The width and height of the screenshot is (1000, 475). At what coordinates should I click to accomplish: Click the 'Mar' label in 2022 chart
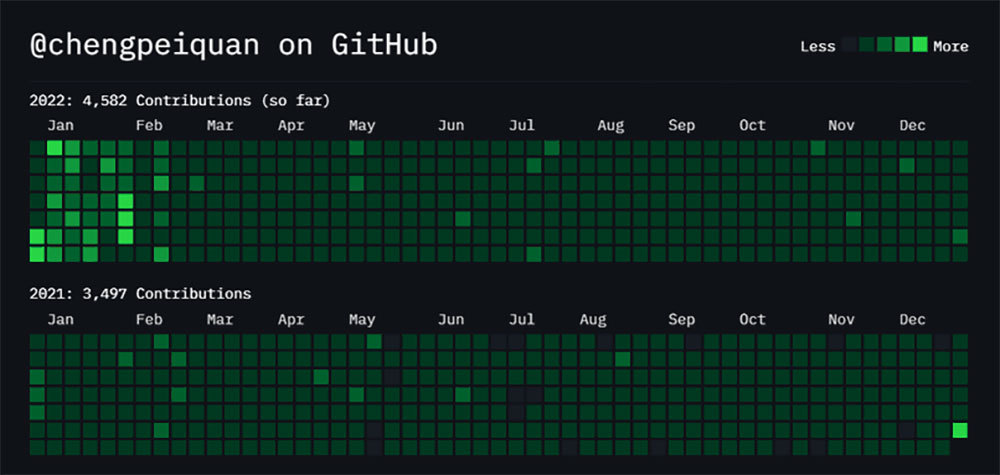click(220, 126)
